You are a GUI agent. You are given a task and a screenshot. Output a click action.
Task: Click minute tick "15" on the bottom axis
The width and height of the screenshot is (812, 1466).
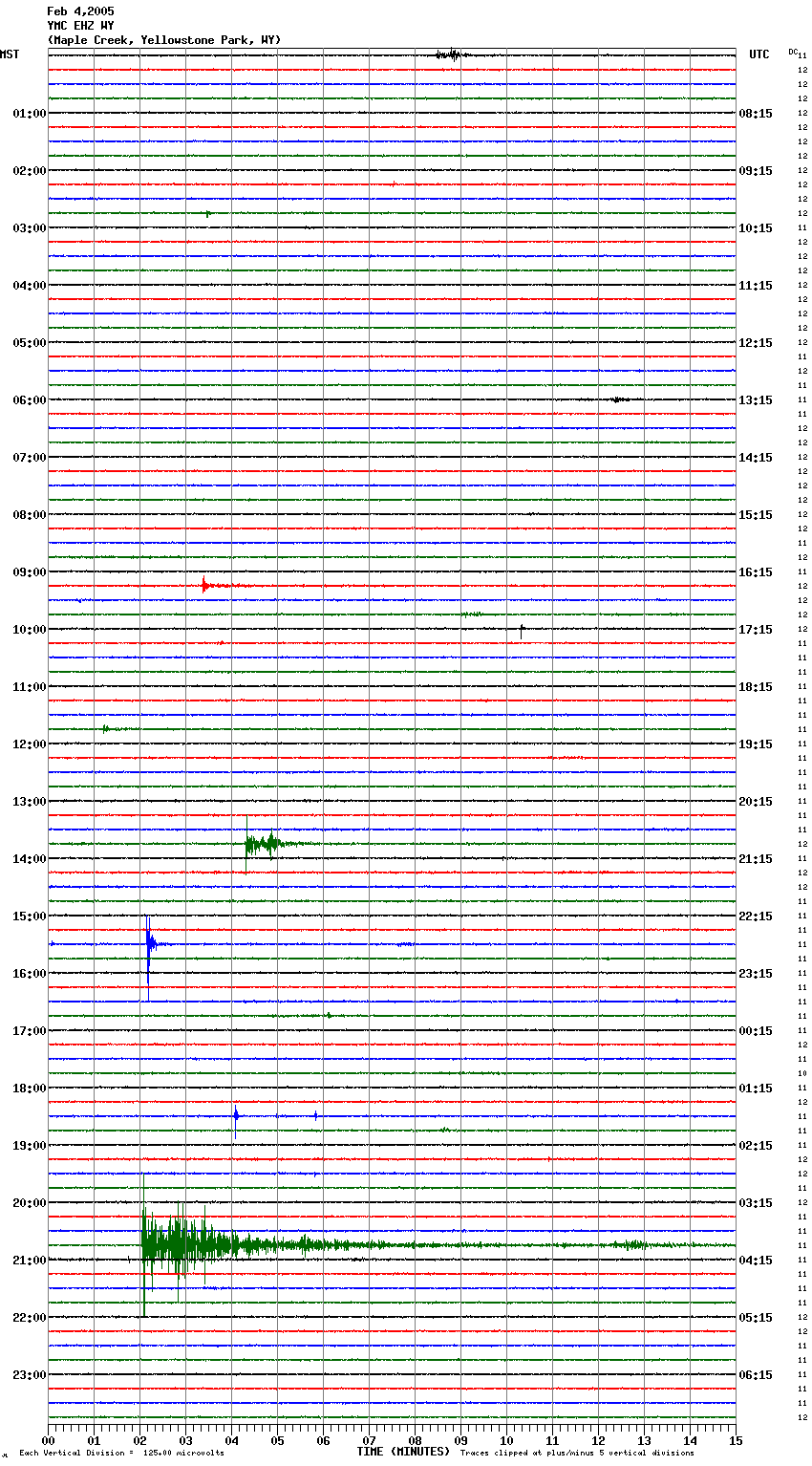coord(736,1440)
